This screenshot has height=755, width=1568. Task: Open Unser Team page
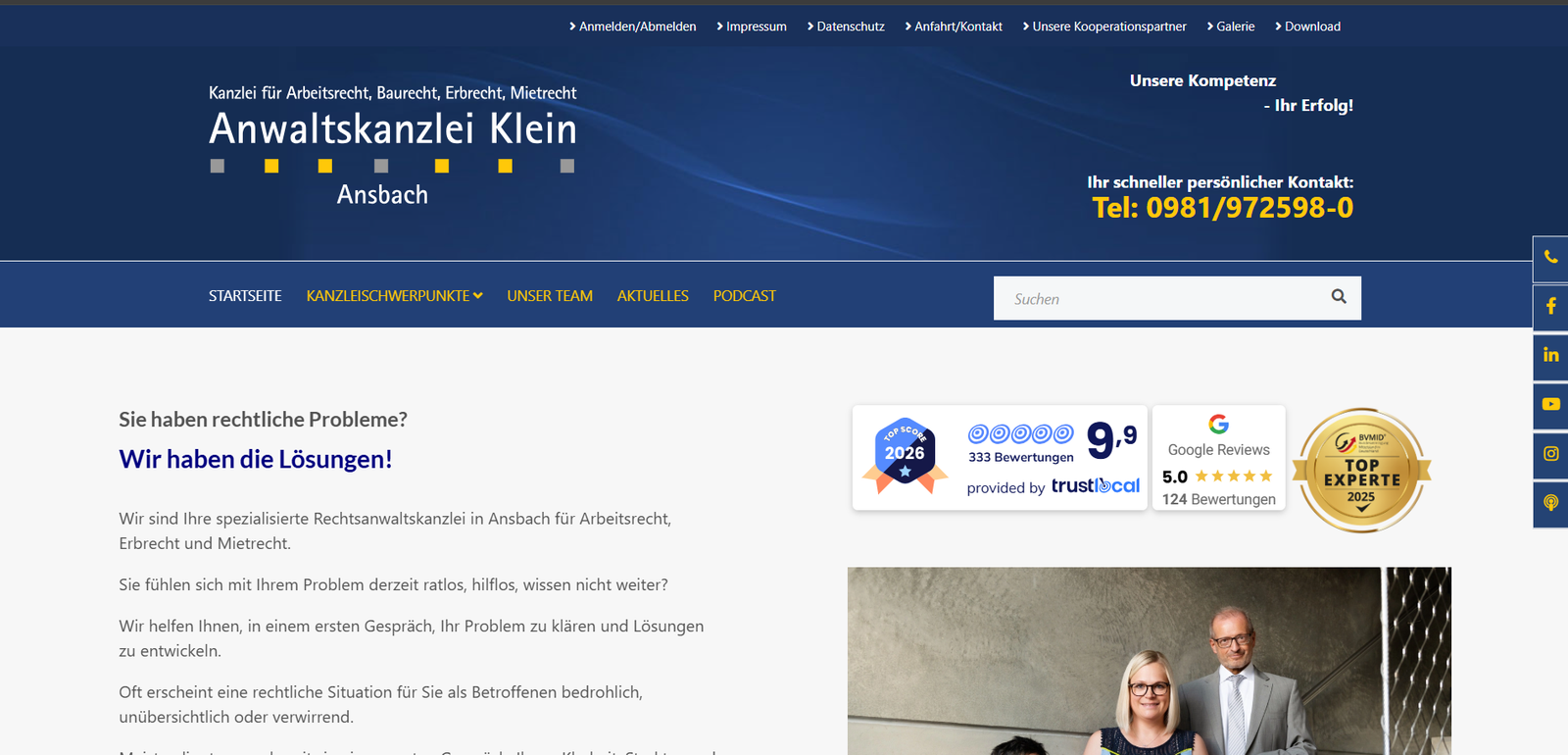(550, 296)
